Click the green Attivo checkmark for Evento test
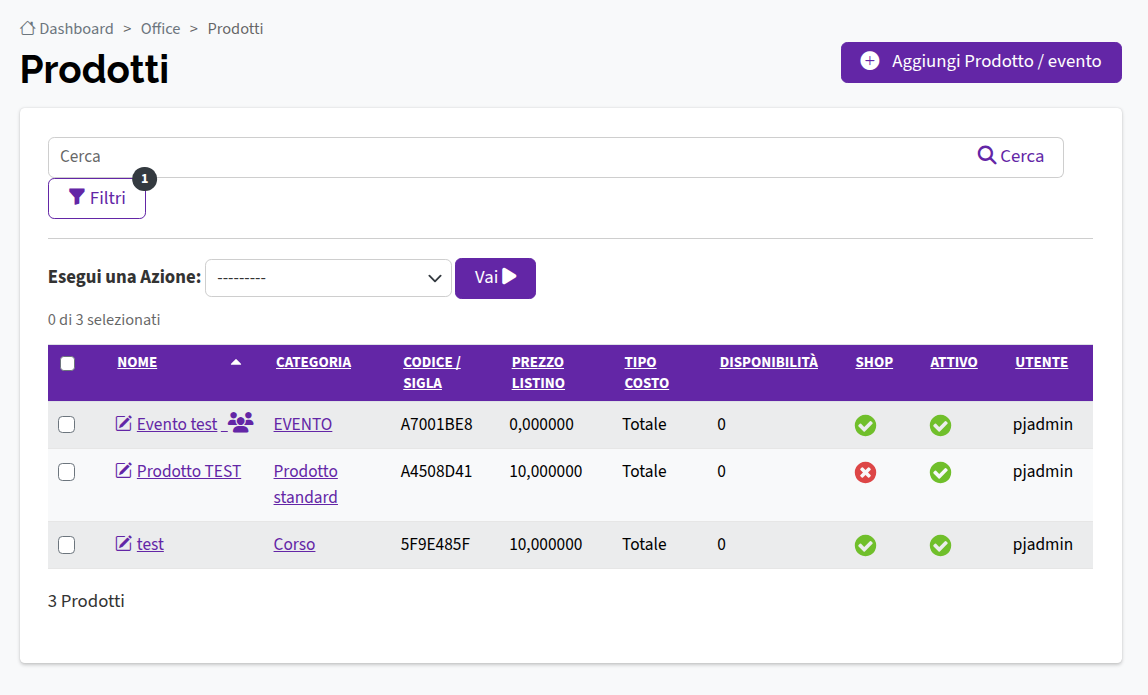The image size is (1148, 695). tap(940, 425)
